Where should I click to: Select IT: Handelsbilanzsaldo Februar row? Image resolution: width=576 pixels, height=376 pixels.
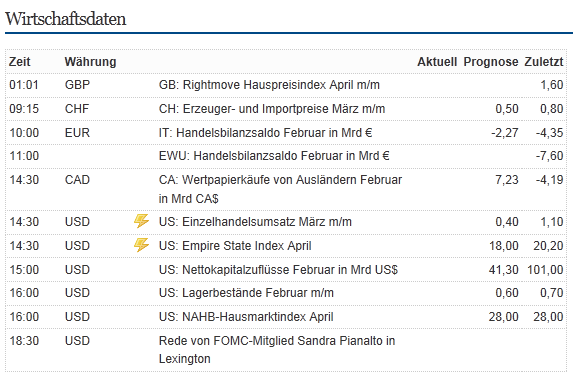286,133
